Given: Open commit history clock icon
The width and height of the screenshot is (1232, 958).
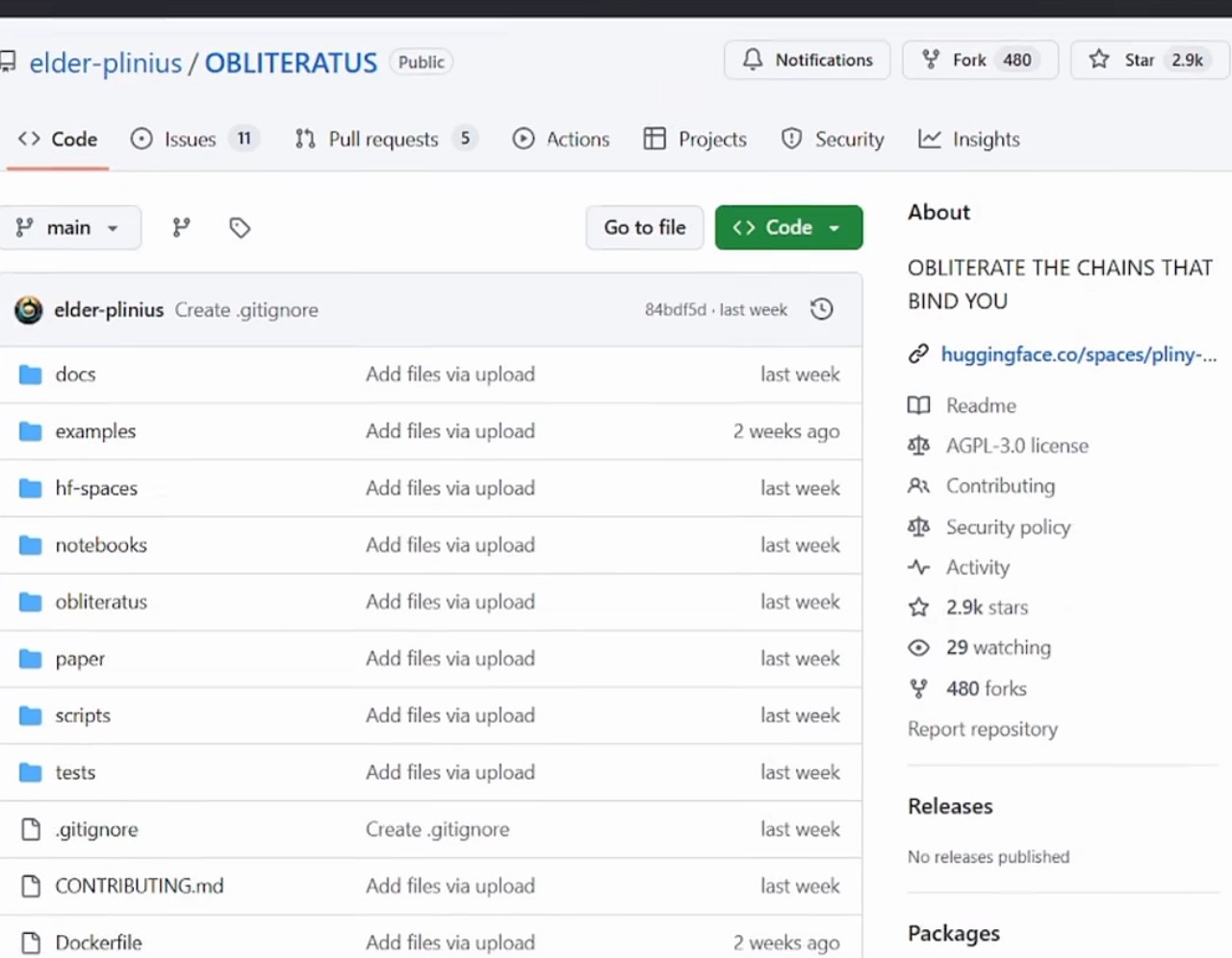Looking at the screenshot, I should point(821,309).
